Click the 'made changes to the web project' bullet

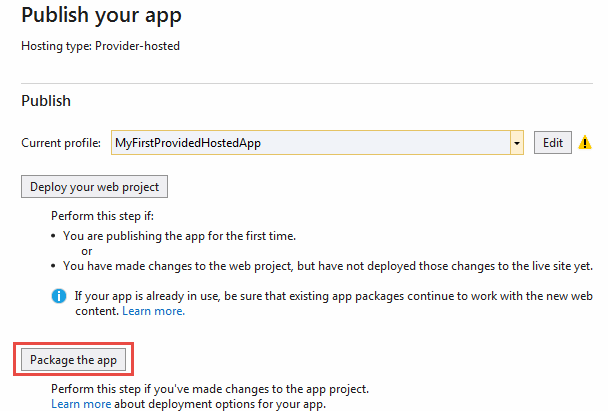coord(329,266)
